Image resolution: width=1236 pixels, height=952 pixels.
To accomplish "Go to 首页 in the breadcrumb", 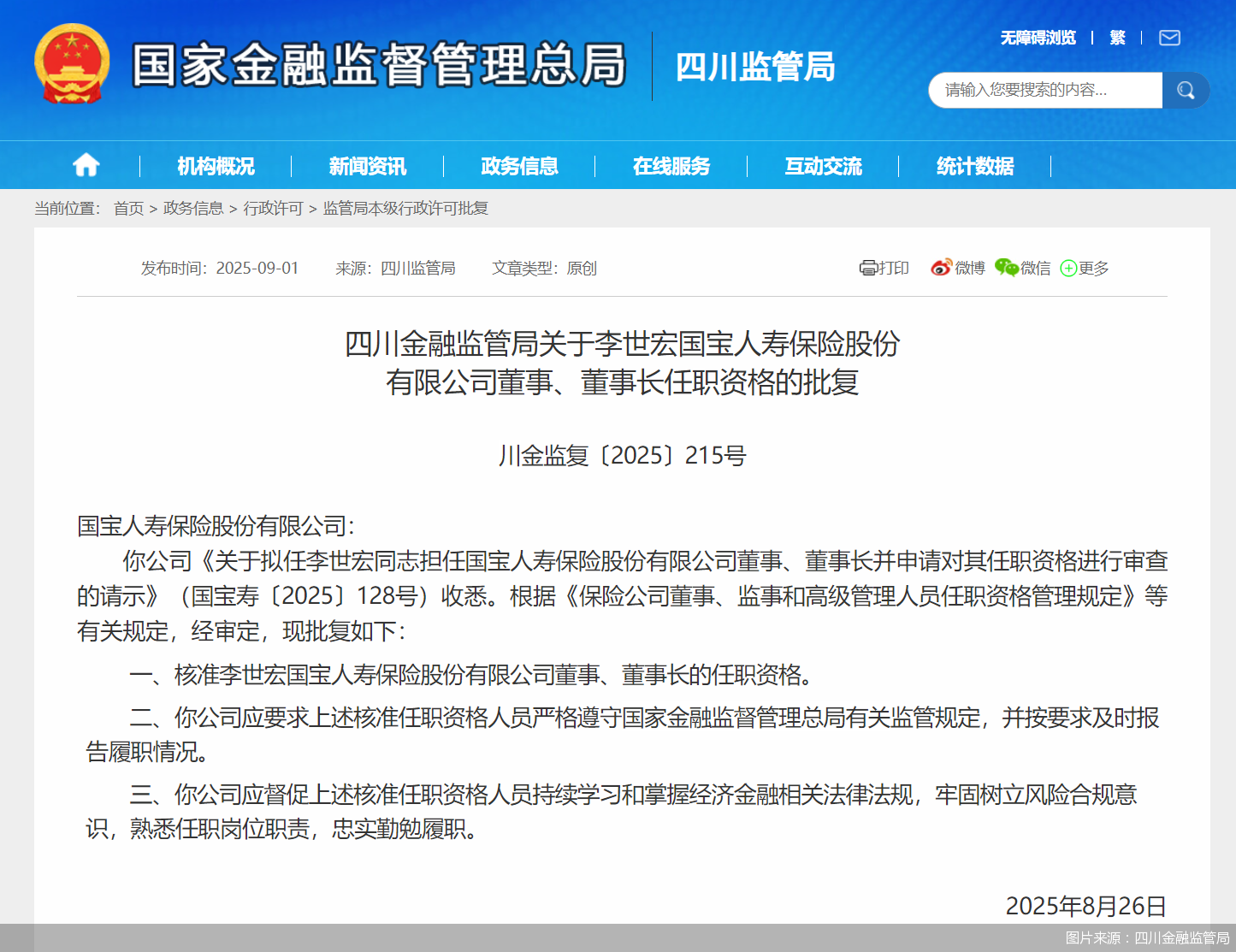I will point(128,209).
